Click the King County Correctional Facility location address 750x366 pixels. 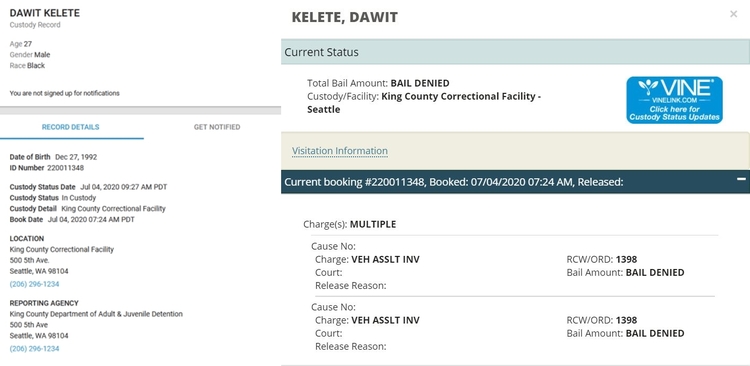62,260
